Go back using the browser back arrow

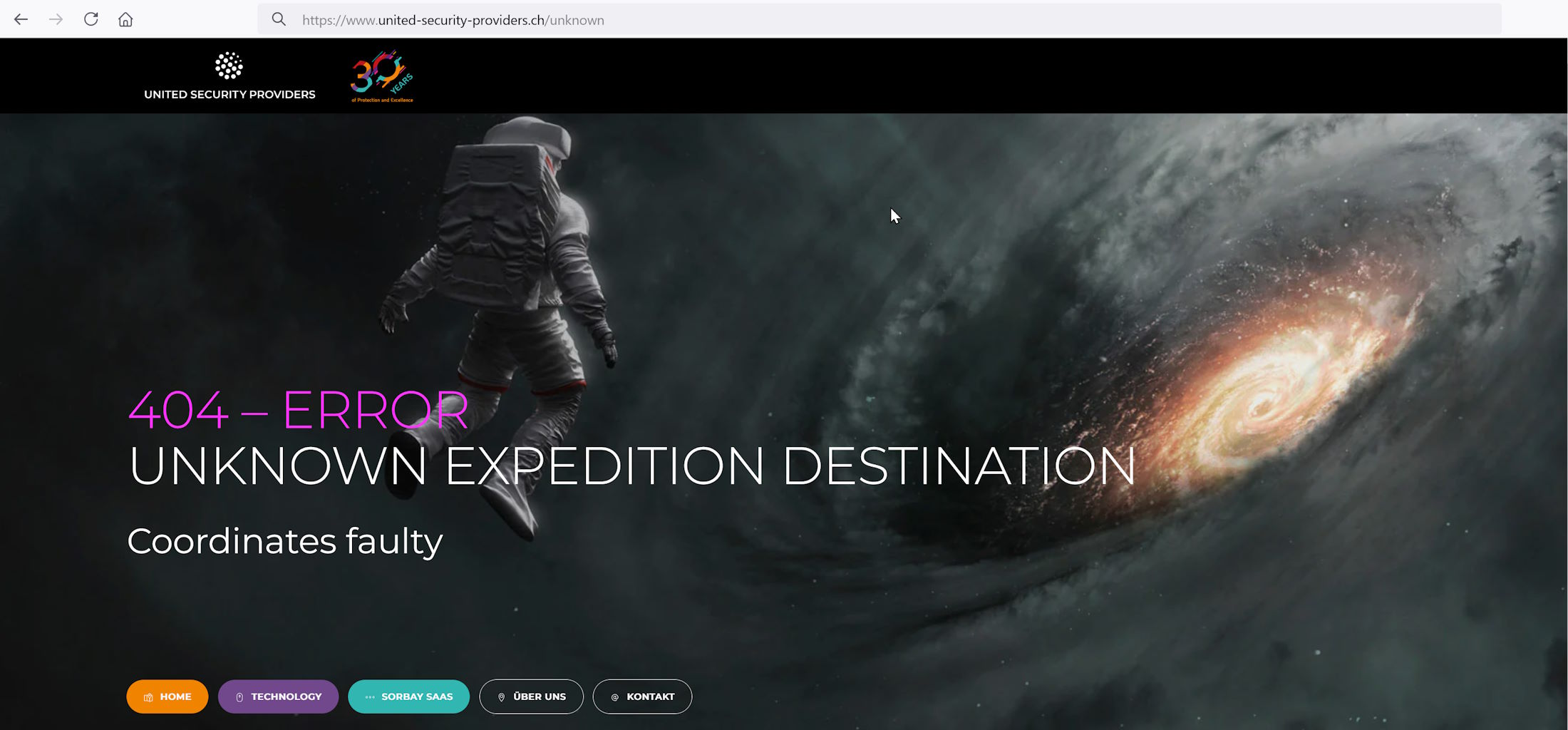(x=21, y=19)
